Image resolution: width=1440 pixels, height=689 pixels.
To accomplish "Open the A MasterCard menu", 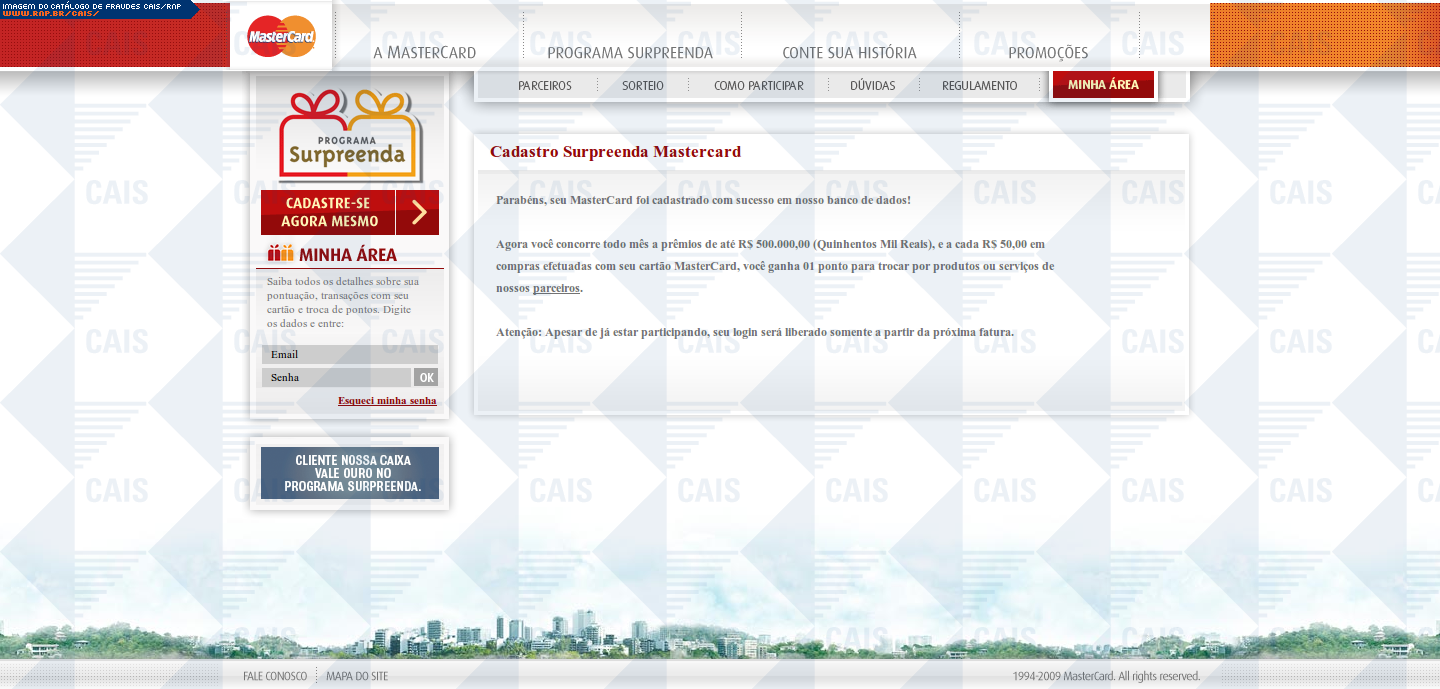I will (x=424, y=53).
